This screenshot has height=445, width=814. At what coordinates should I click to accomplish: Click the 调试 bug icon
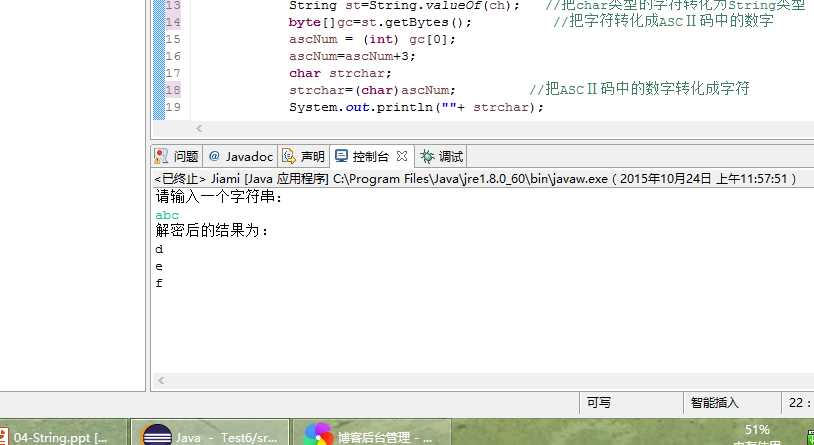(427, 156)
